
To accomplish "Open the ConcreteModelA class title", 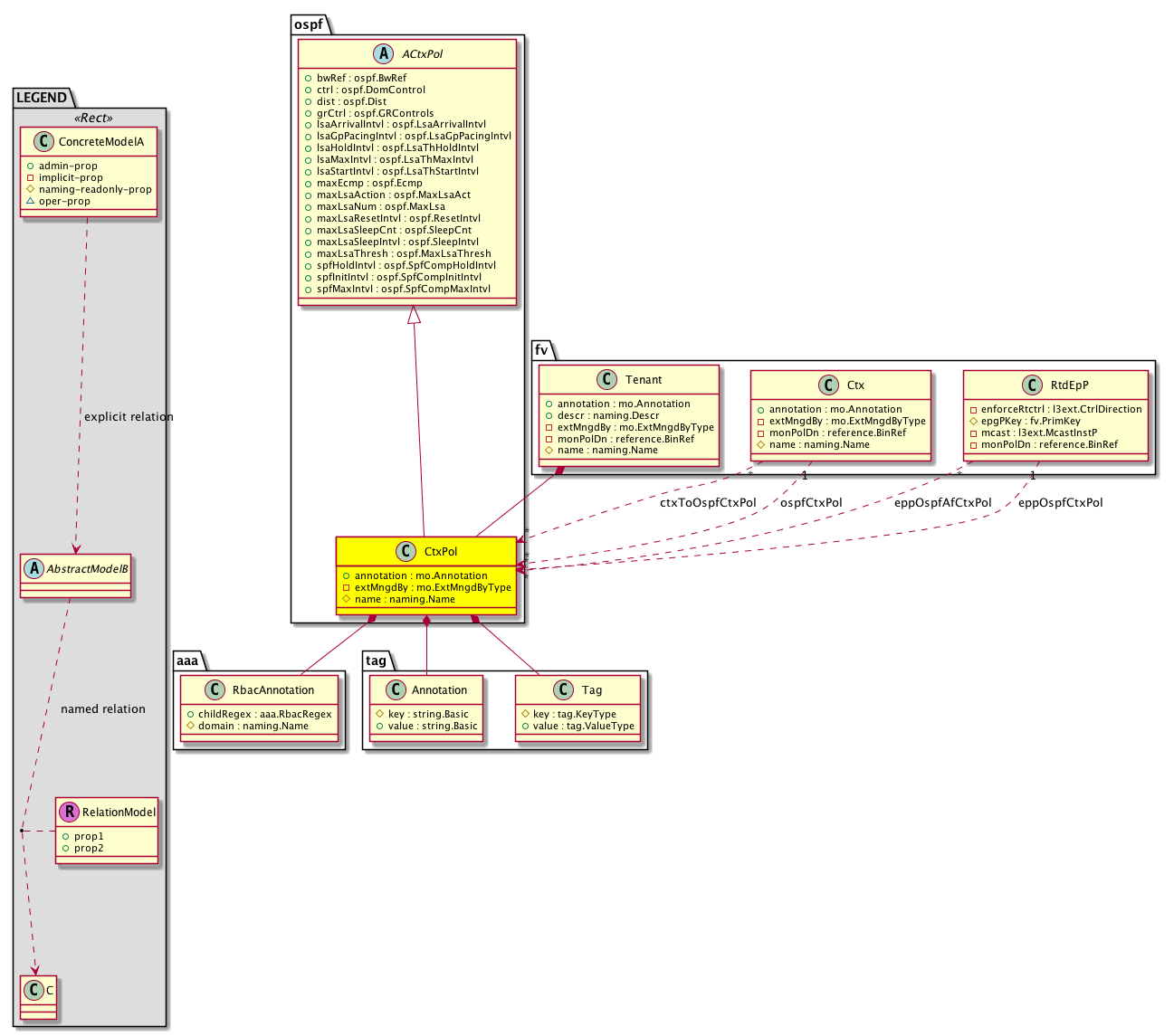I will coord(100,142).
